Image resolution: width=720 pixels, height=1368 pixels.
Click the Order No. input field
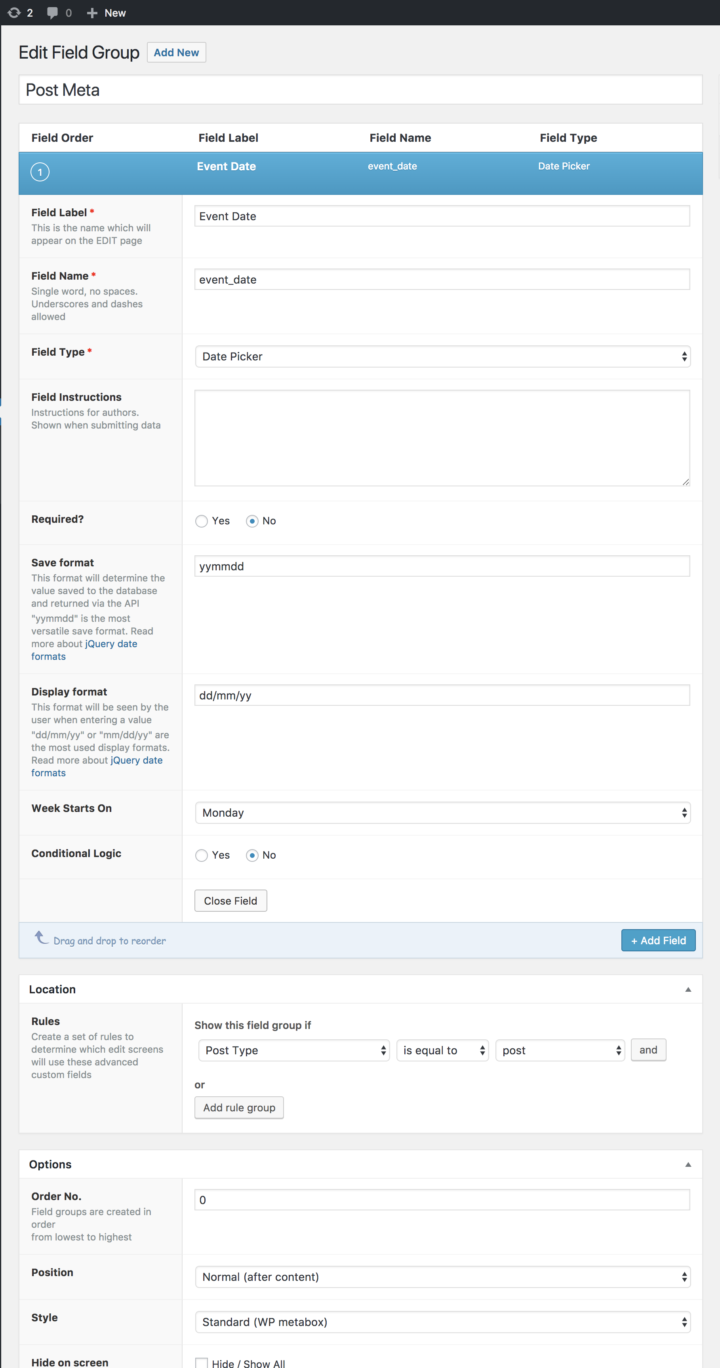(442, 1200)
